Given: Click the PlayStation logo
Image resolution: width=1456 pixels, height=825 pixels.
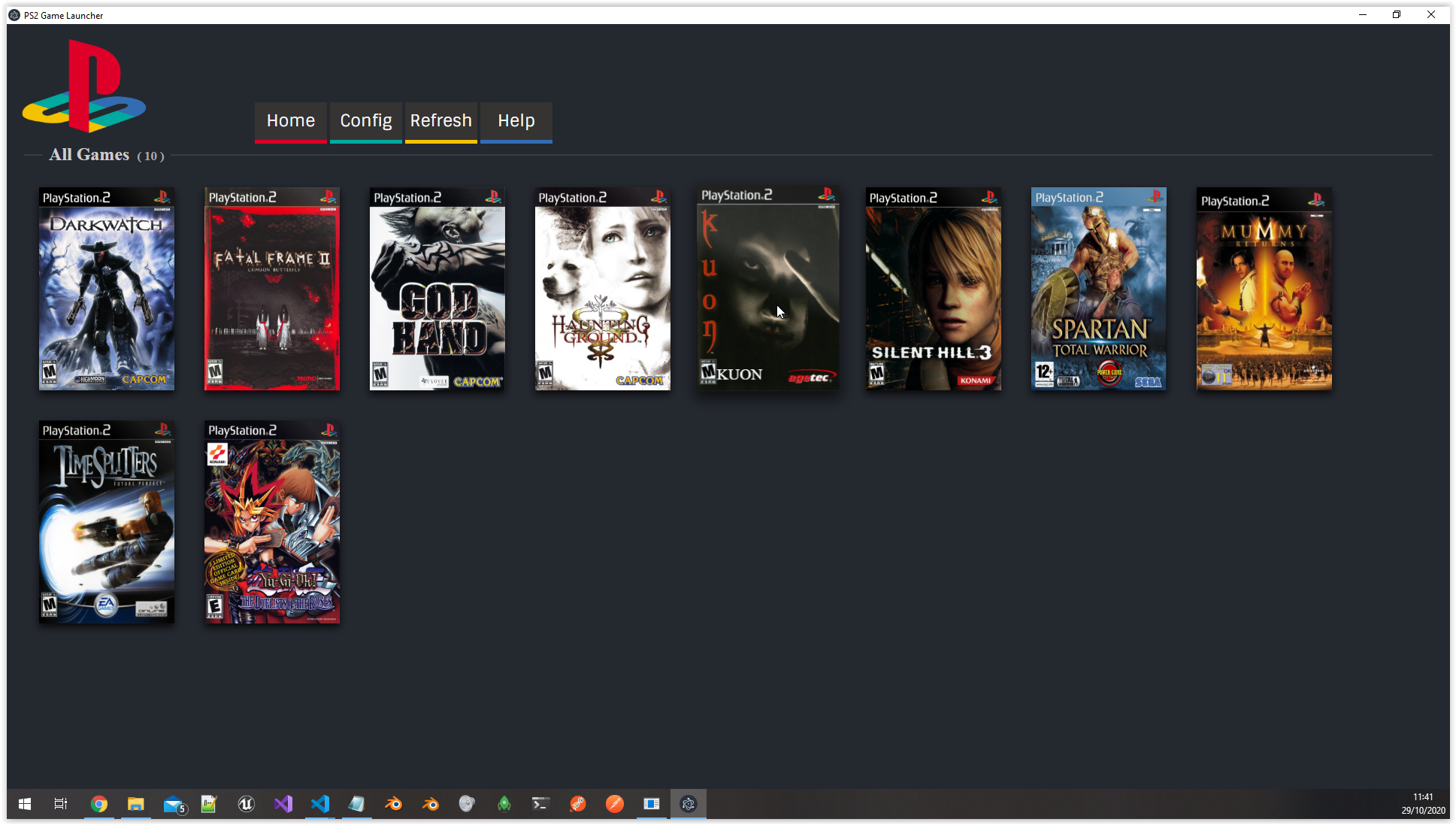Looking at the screenshot, I should coord(84,86).
